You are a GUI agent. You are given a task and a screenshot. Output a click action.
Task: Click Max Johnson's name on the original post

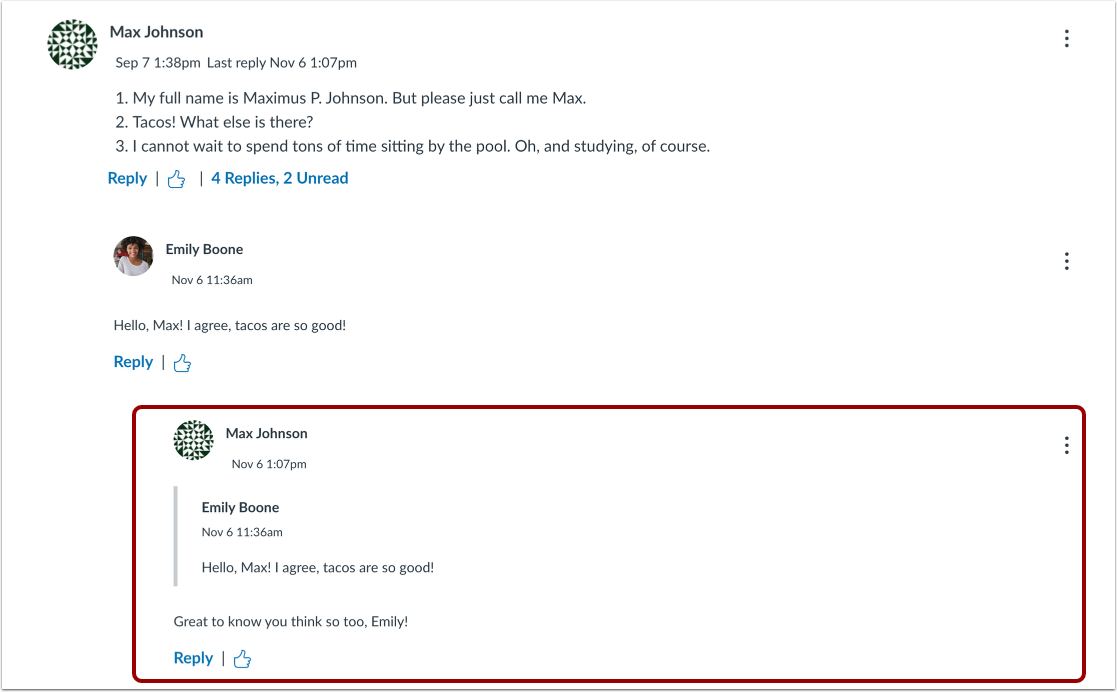click(x=156, y=31)
